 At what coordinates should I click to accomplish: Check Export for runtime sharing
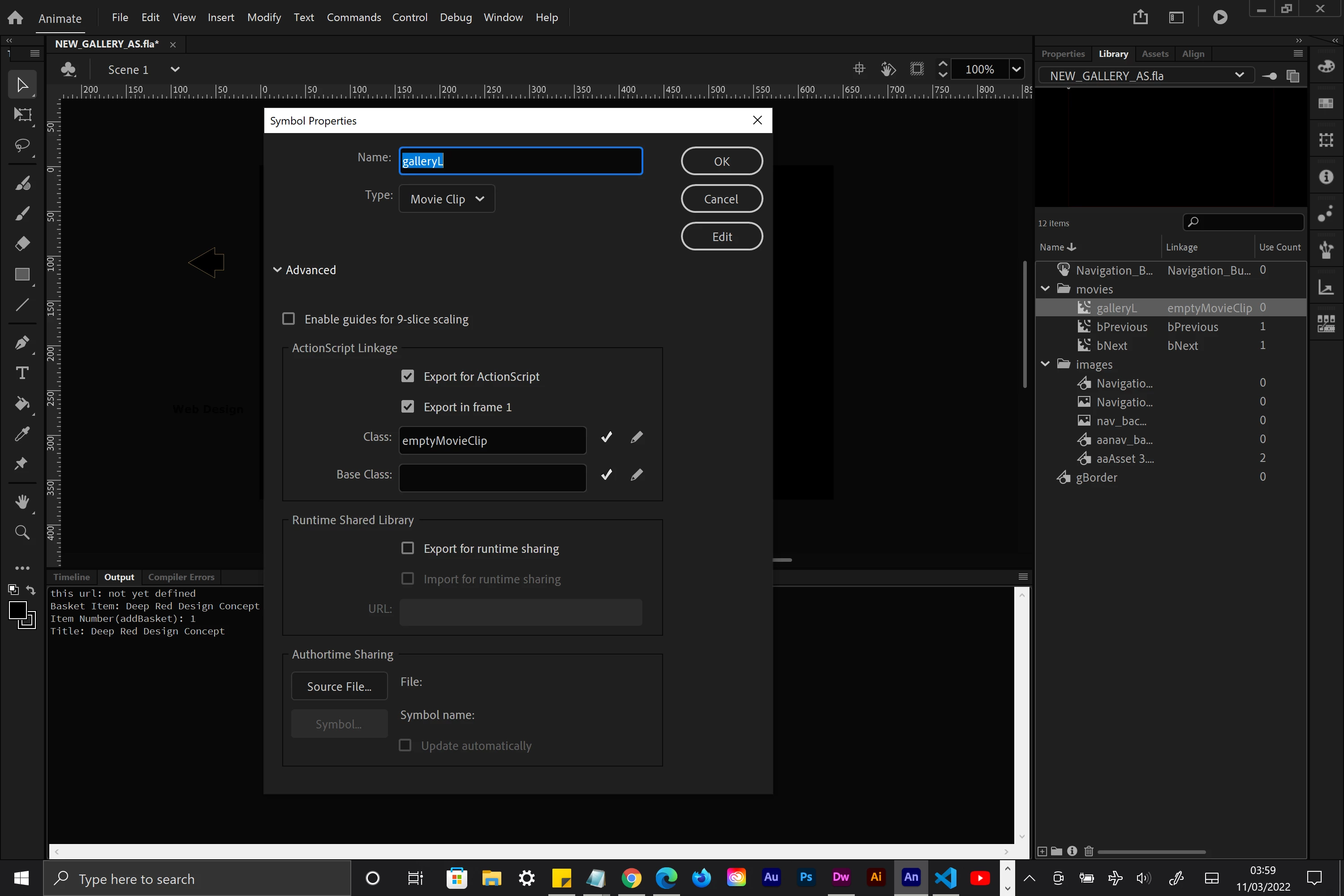click(407, 548)
